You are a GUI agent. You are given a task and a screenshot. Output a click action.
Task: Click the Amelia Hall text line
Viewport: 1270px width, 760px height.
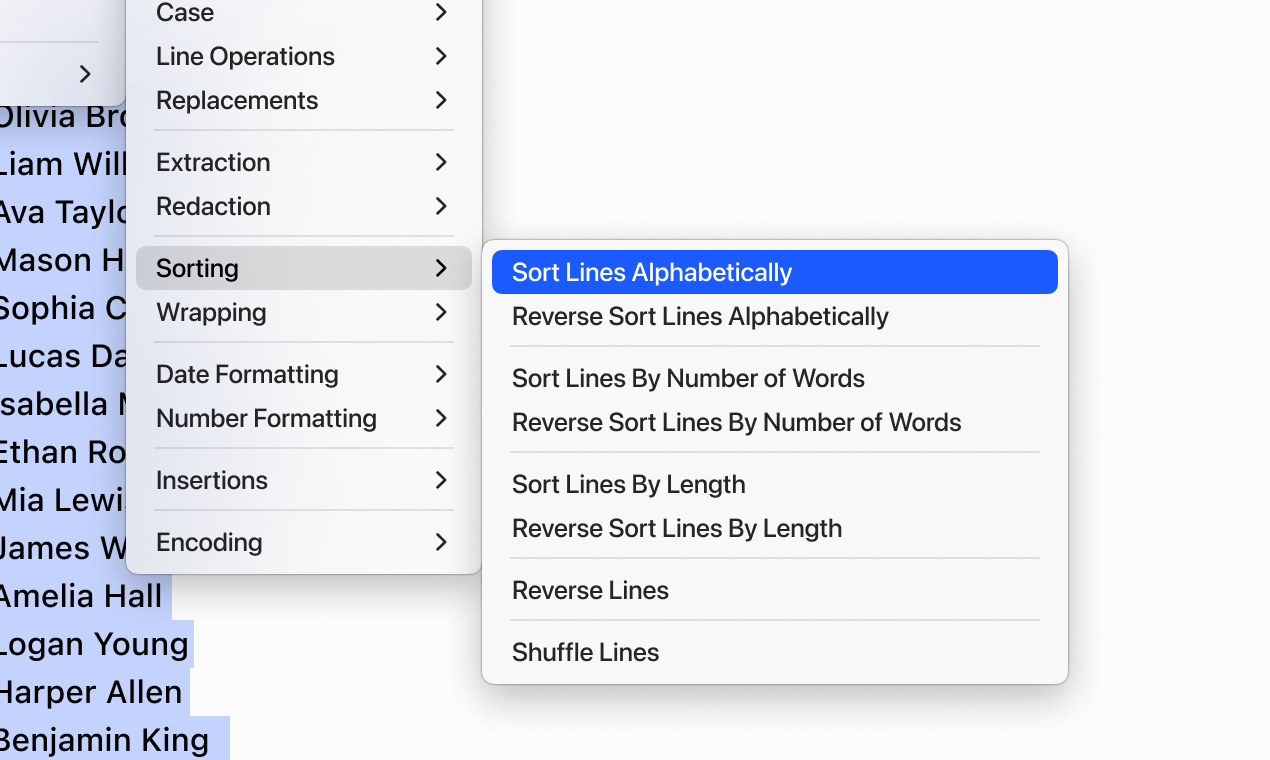pos(80,596)
